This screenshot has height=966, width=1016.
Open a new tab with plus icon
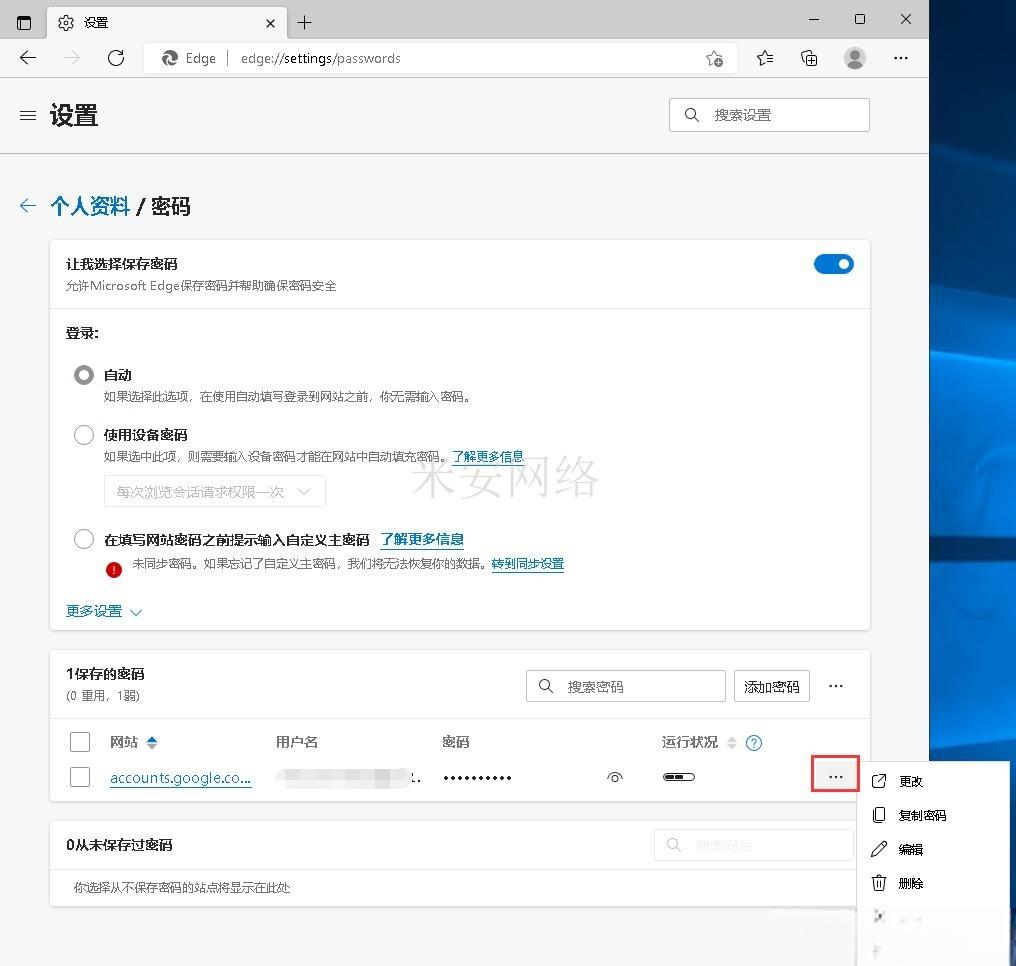[x=305, y=23]
